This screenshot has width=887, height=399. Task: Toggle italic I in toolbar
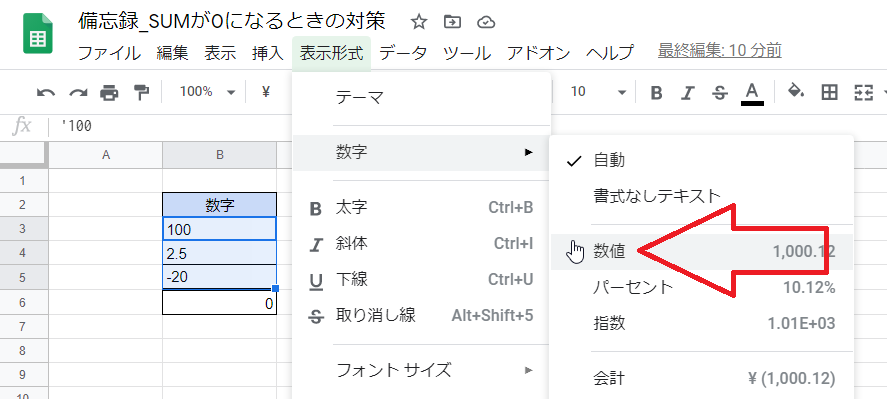click(687, 92)
